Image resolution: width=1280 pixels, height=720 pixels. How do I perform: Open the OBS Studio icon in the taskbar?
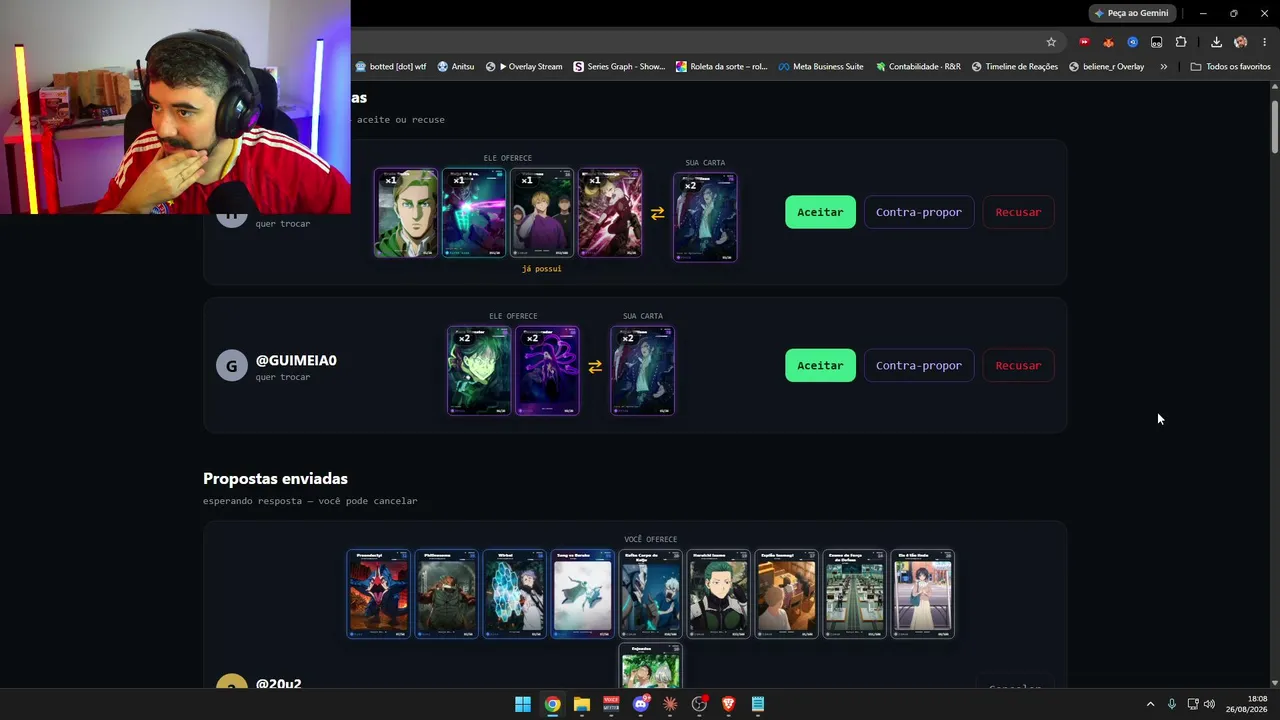699,704
